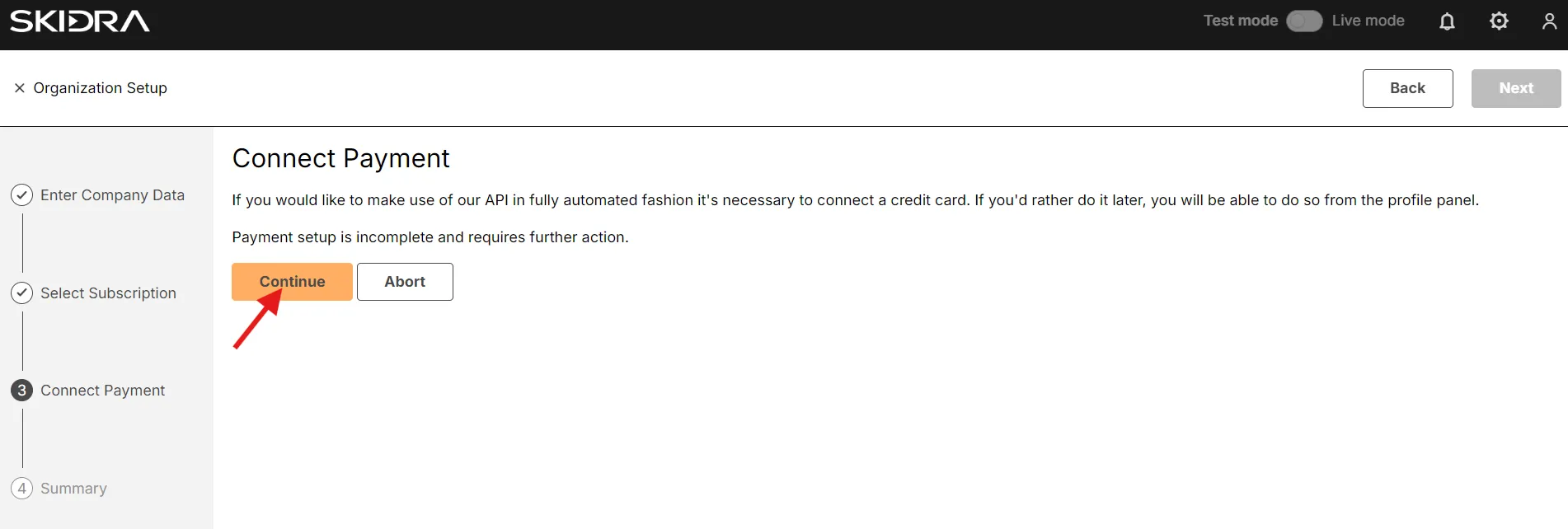This screenshot has height=529, width=1568.
Task: Select the Live mode label
Action: pyautogui.click(x=1368, y=21)
